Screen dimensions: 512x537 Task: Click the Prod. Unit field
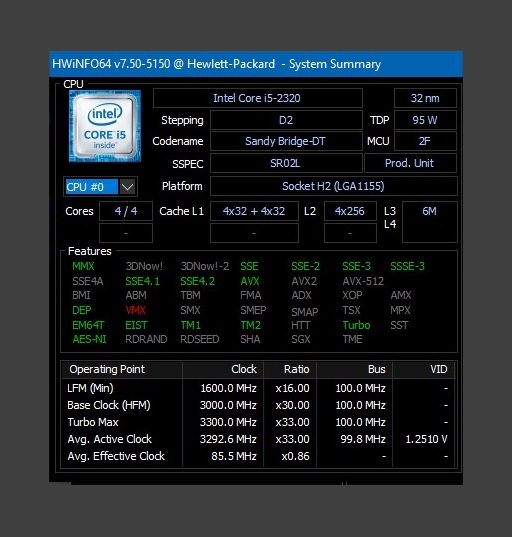click(x=410, y=163)
